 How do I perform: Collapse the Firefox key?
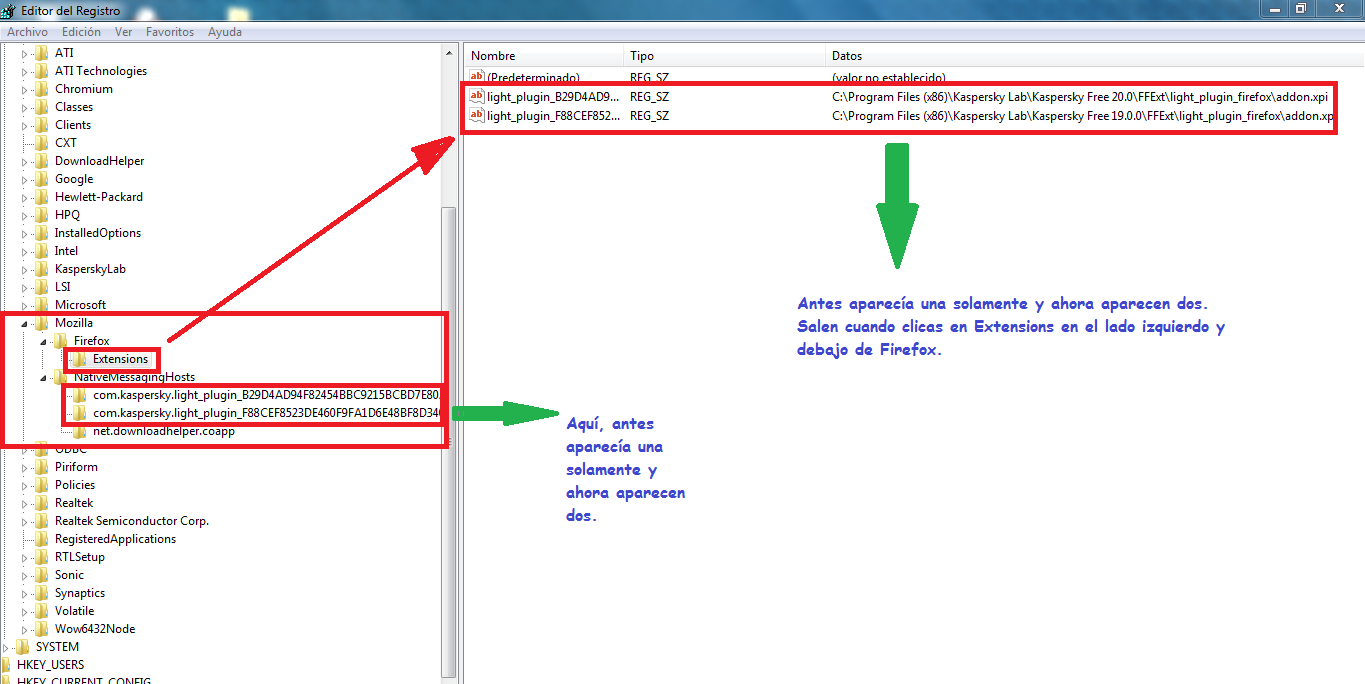click(x=45, y=341)
